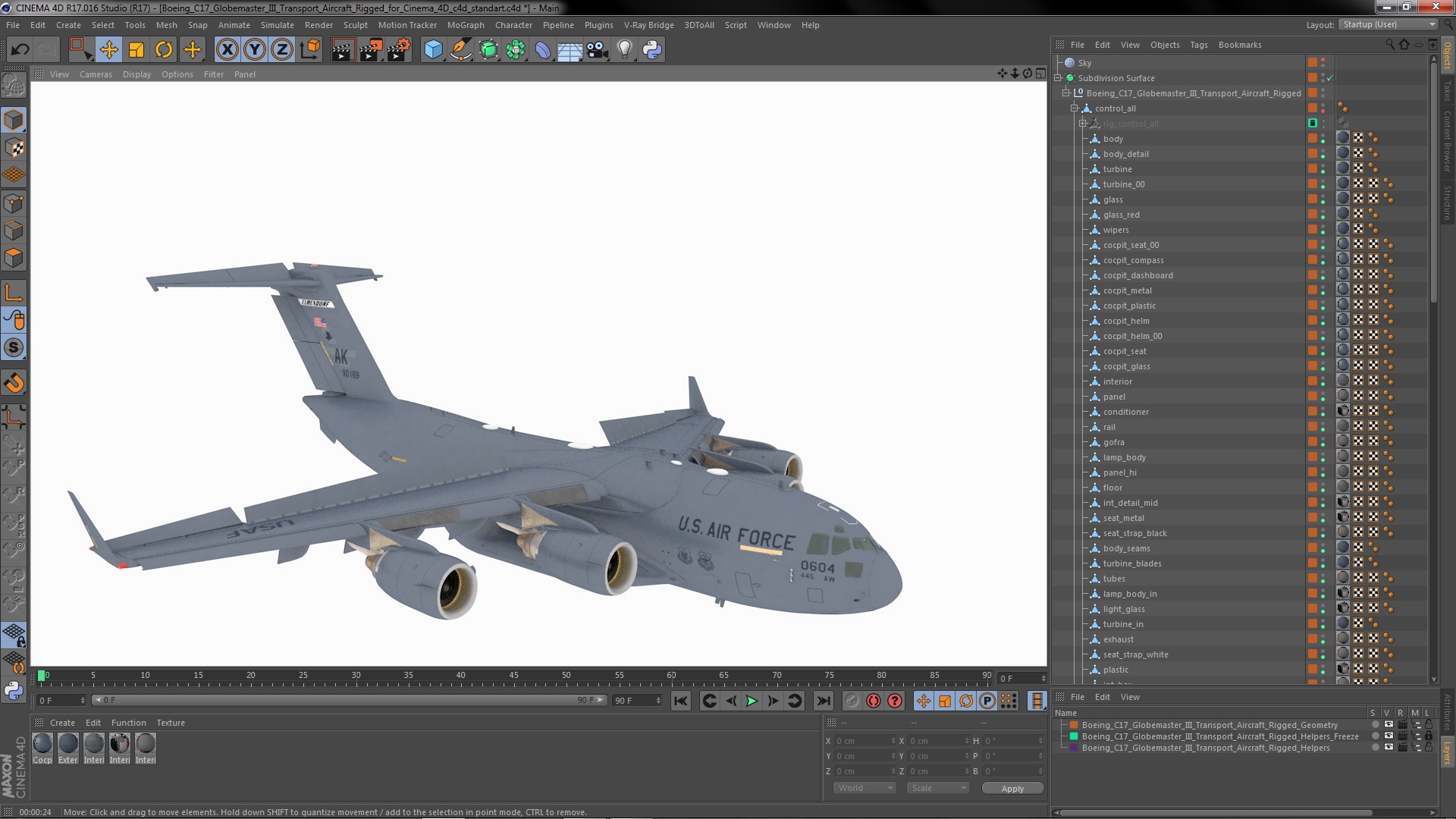Toggle Autokeying red button
The image size is (1456, 819).
tap(874, 701)
